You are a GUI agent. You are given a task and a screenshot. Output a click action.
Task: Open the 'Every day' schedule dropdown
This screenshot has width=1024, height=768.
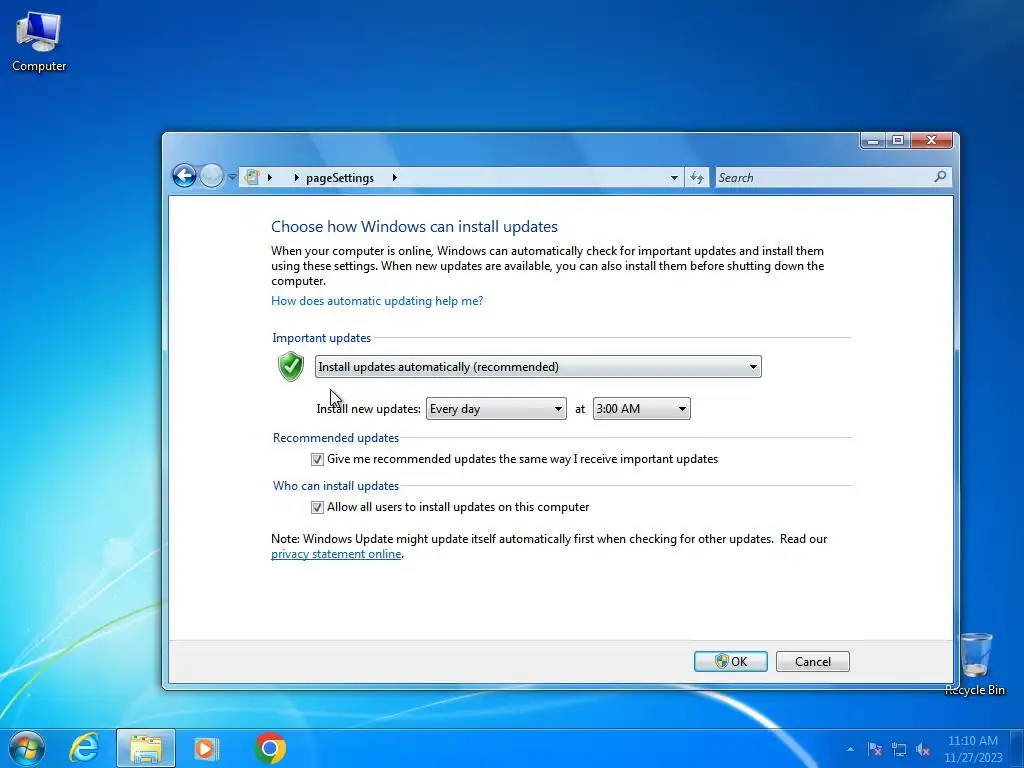pyautogui.click(x=496, y=409)
